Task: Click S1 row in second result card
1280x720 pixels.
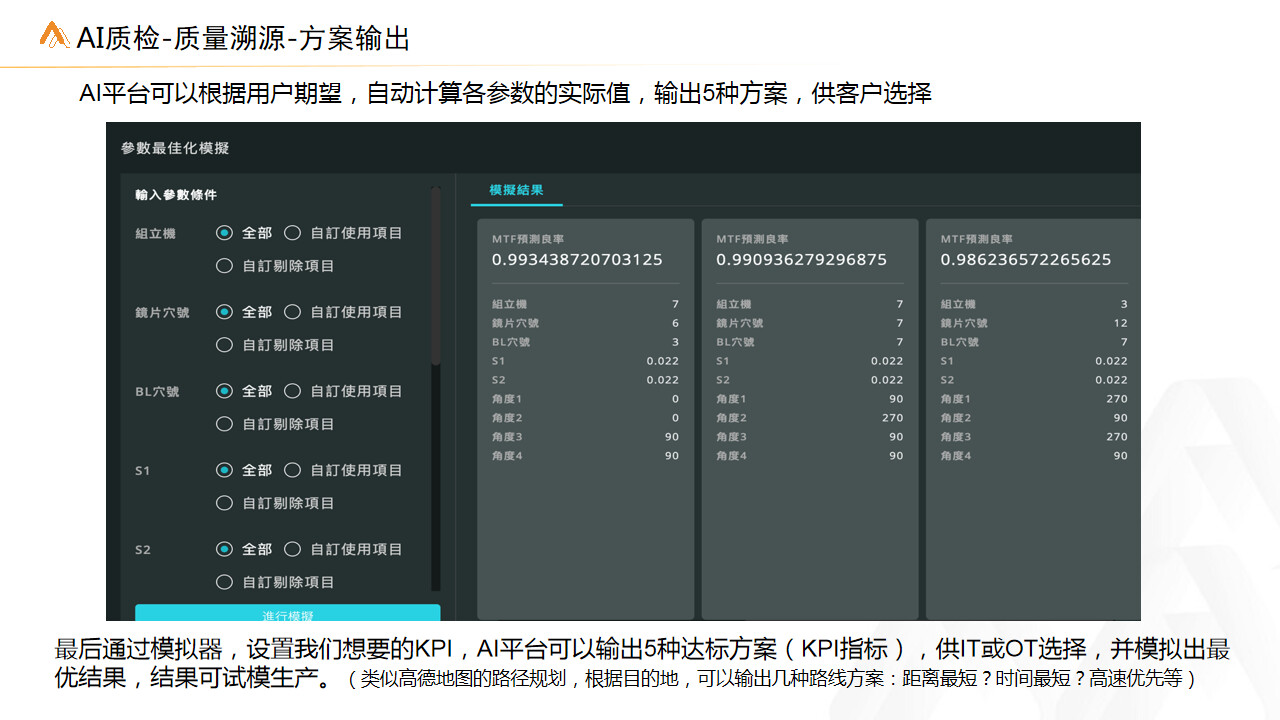Action: (x=810, y=361)
